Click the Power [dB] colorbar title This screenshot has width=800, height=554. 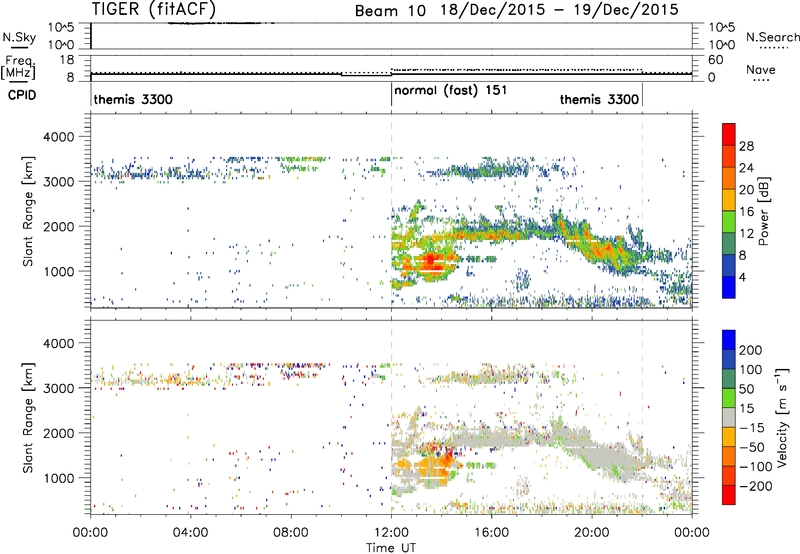click(764, 211)
